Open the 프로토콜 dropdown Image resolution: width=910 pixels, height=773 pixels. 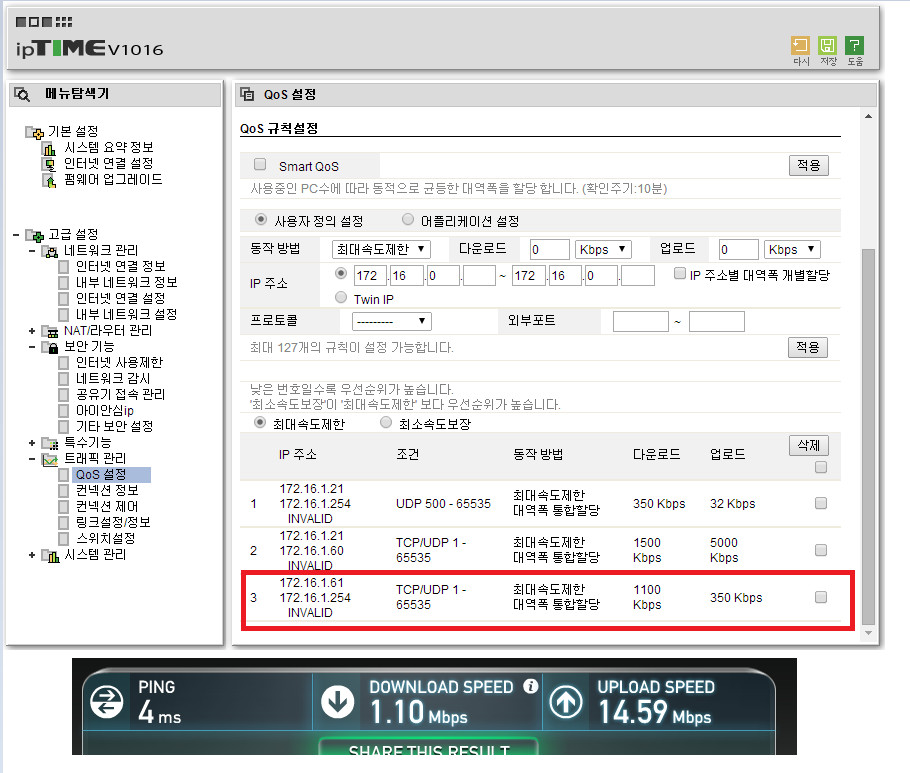[392, 321]
